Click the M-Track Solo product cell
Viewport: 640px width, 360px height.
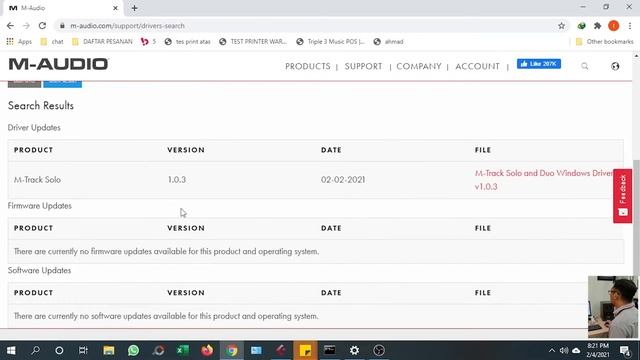pyautogui.click(x=37, y=180)
